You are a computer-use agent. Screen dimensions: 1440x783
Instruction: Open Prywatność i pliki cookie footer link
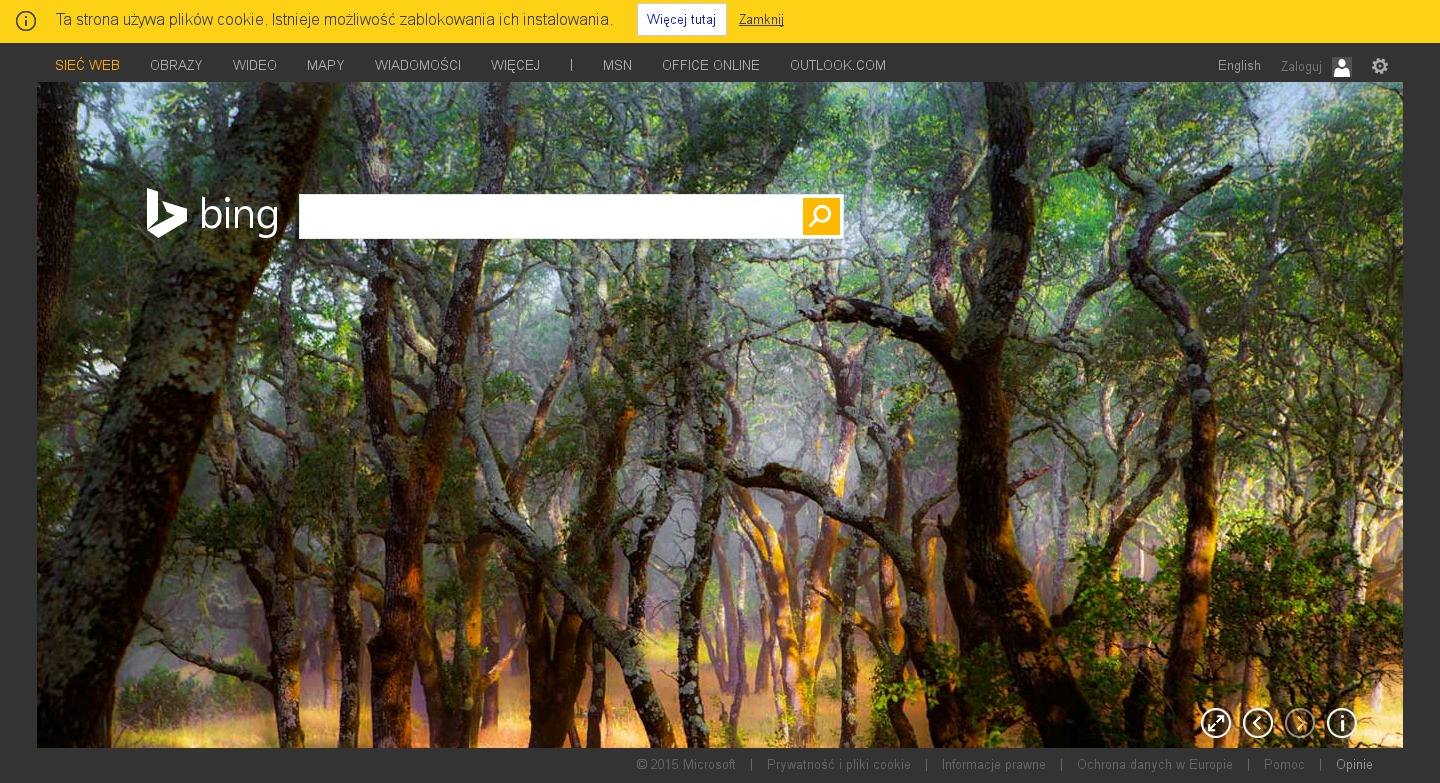click(x=838, y=765)
